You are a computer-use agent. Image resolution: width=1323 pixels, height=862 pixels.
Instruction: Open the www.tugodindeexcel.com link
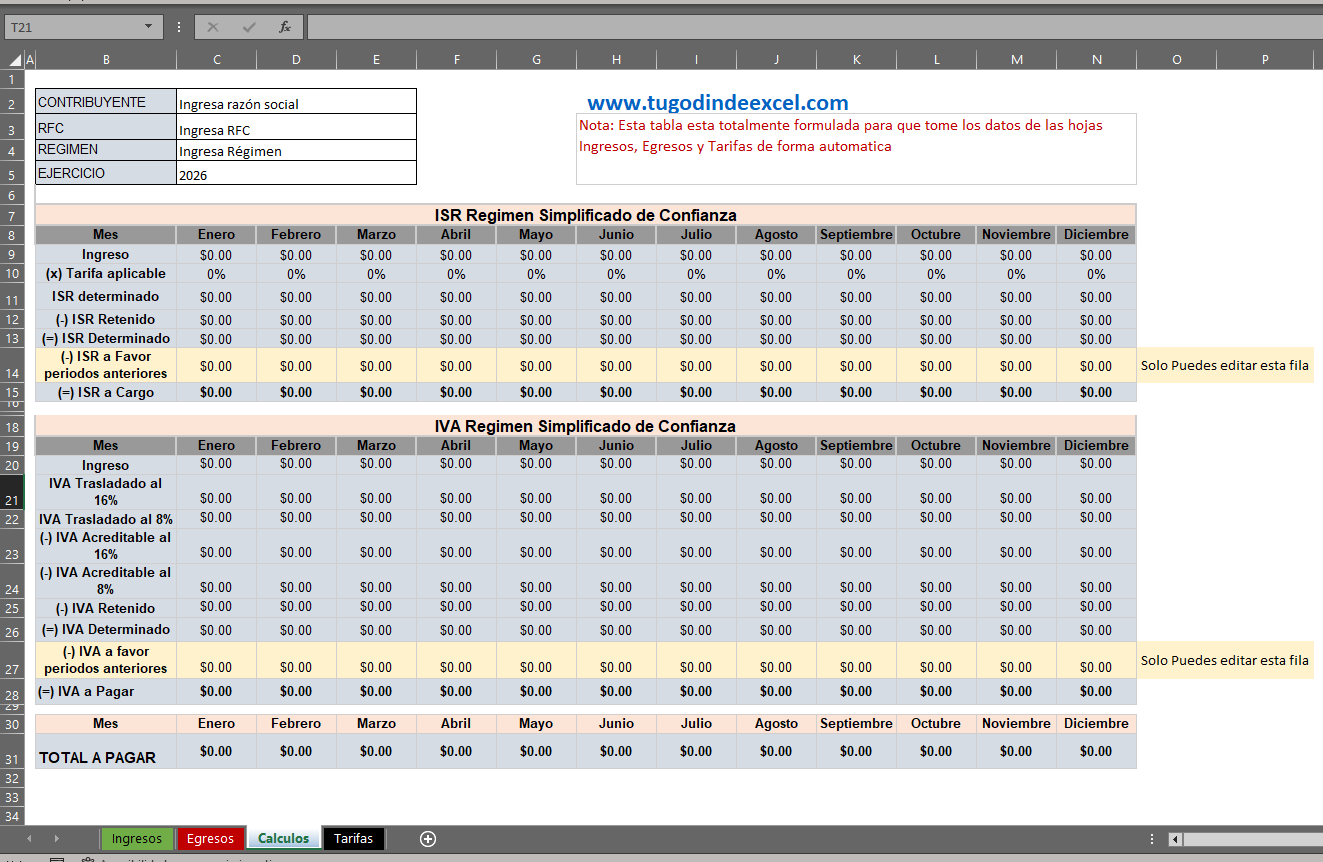(x=718, y=102)
